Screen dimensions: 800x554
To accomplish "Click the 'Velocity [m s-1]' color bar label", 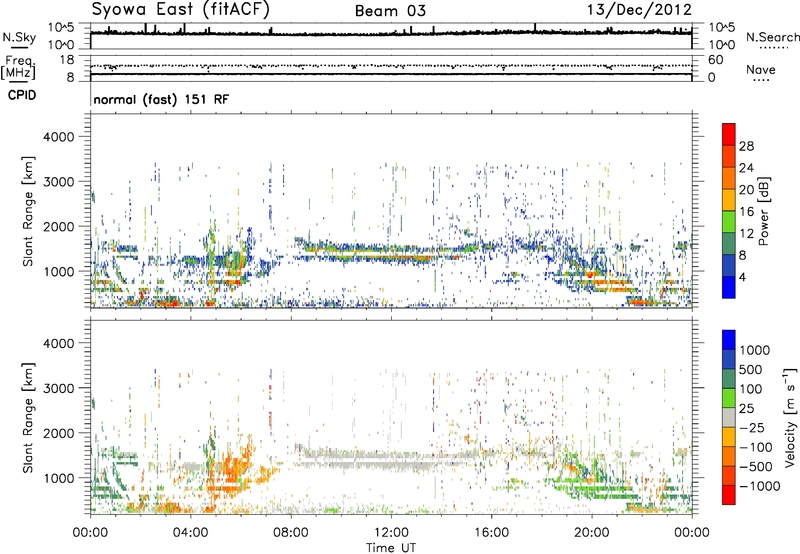I will [790, 417].
